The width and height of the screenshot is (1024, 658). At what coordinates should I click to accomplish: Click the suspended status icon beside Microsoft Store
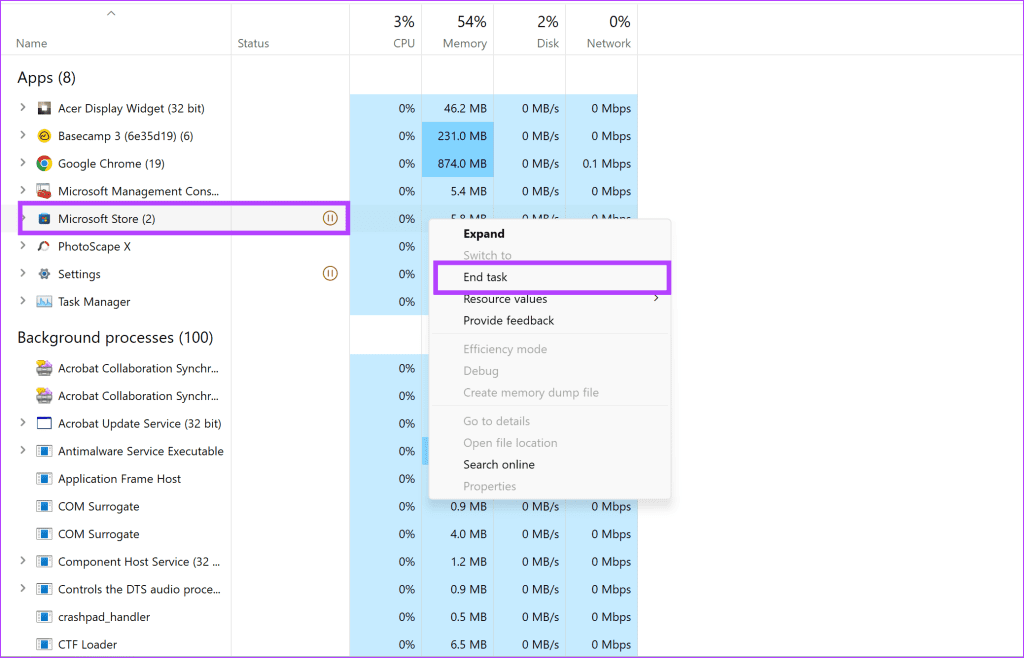click(x=330, y=218)
